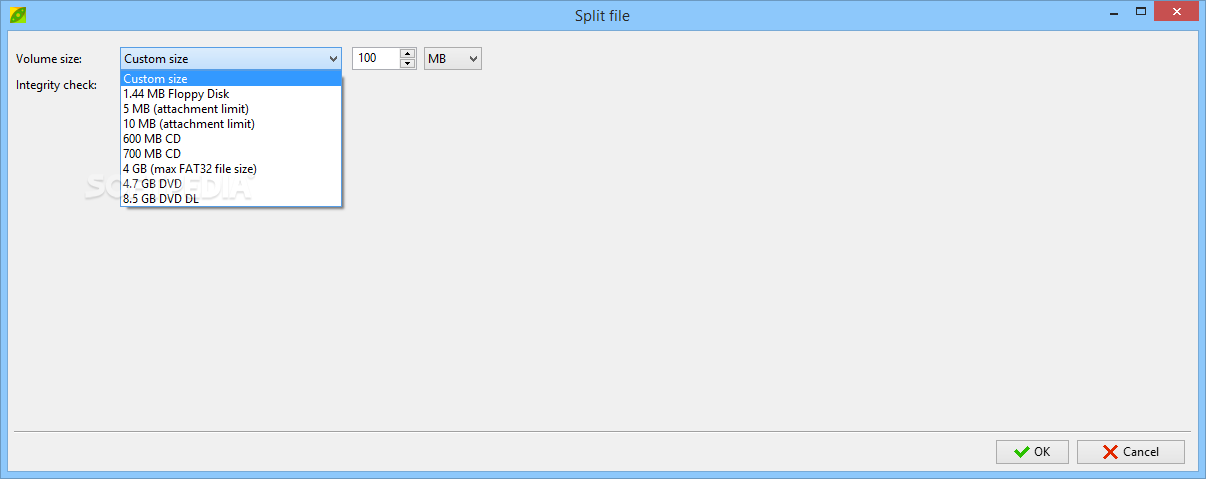Select 8.5 GB DVD DL volume size
Image resolution: width=1206 pixels, height=479 pixels.
click(231, 199)
